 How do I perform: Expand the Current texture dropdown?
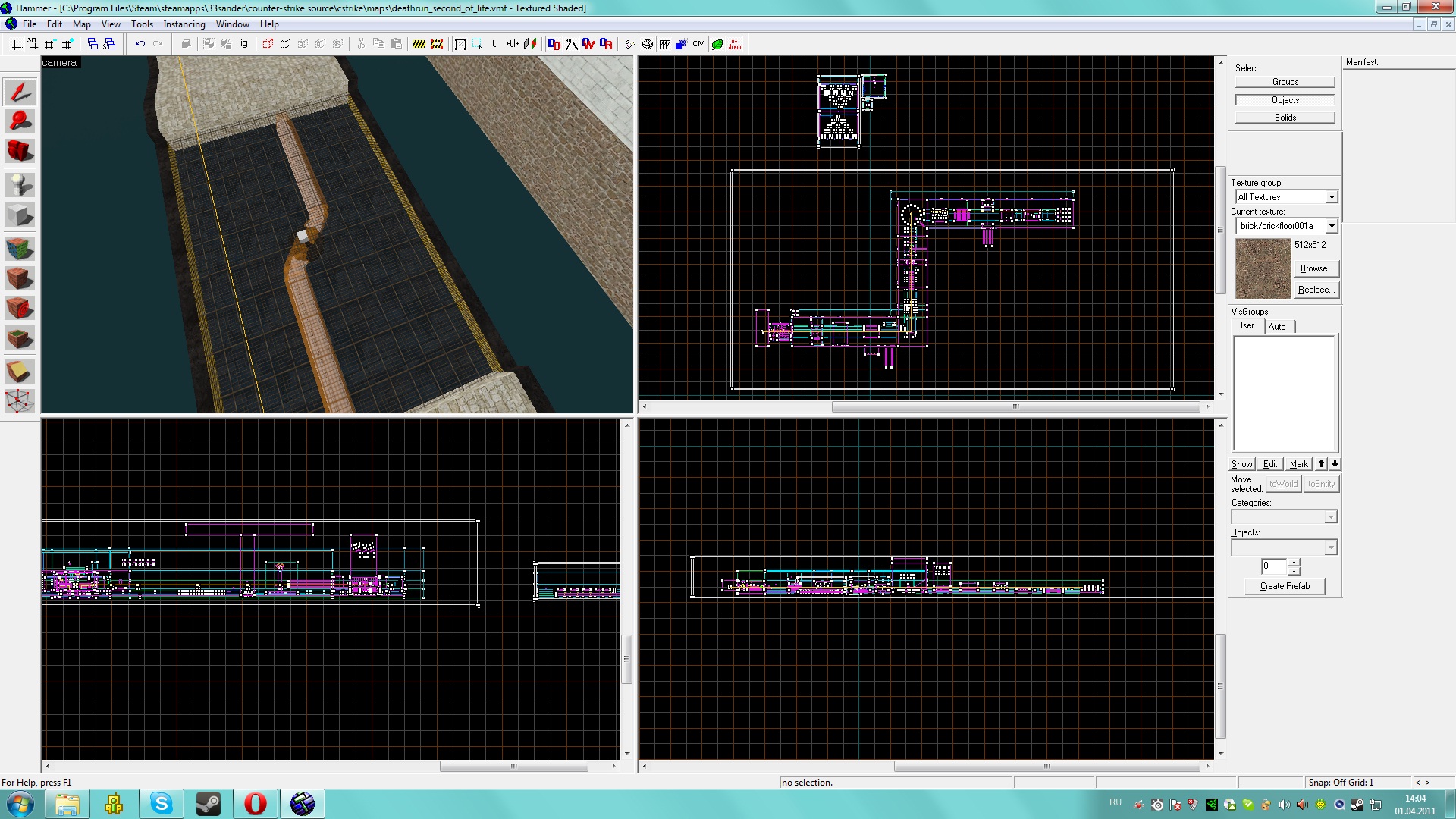click(x=1331, y=226)
